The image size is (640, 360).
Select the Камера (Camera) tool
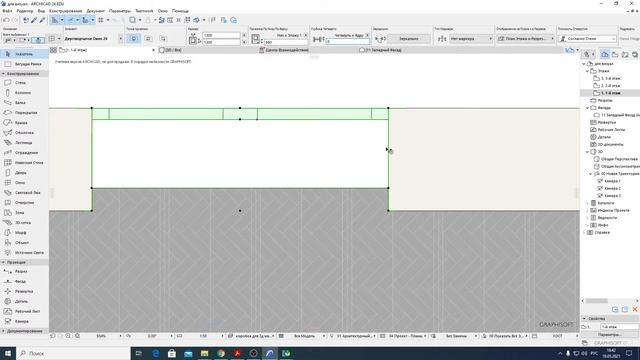coord(24,321)
